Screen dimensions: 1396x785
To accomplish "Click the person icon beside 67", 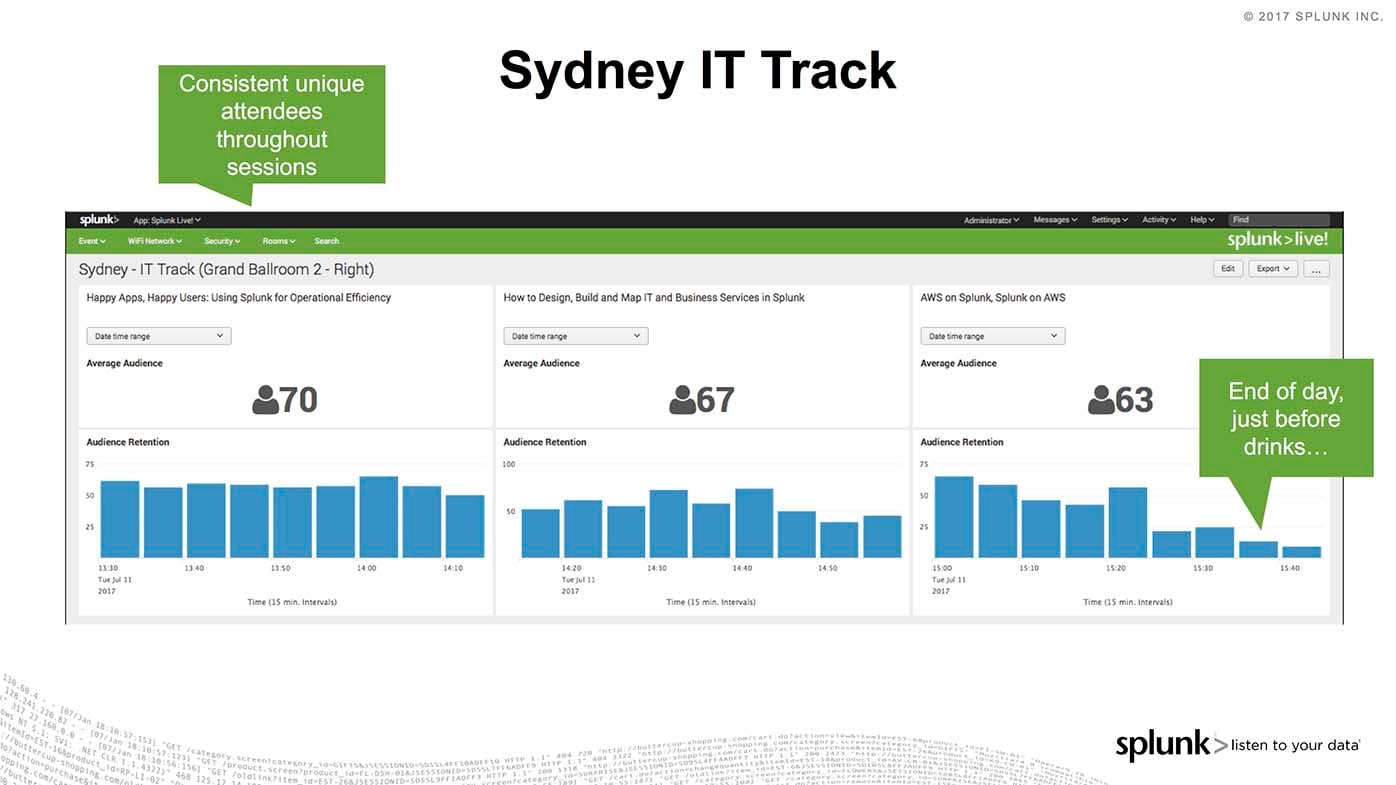I will tap(682, 400).
